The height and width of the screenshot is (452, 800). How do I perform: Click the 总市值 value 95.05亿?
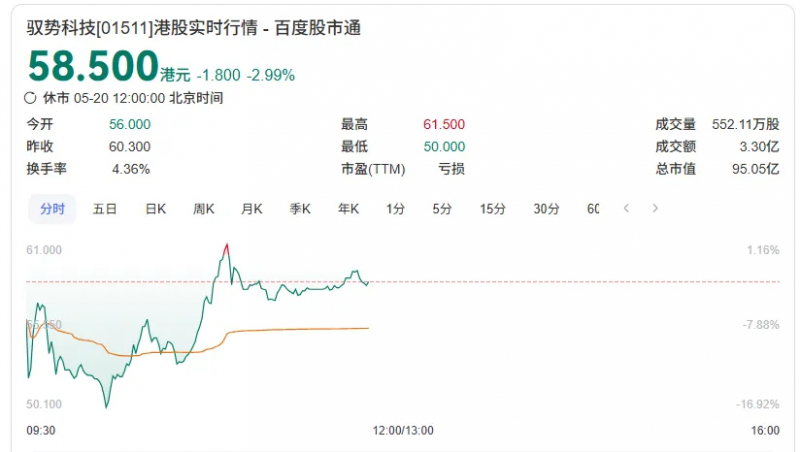[x=756, y=169]
